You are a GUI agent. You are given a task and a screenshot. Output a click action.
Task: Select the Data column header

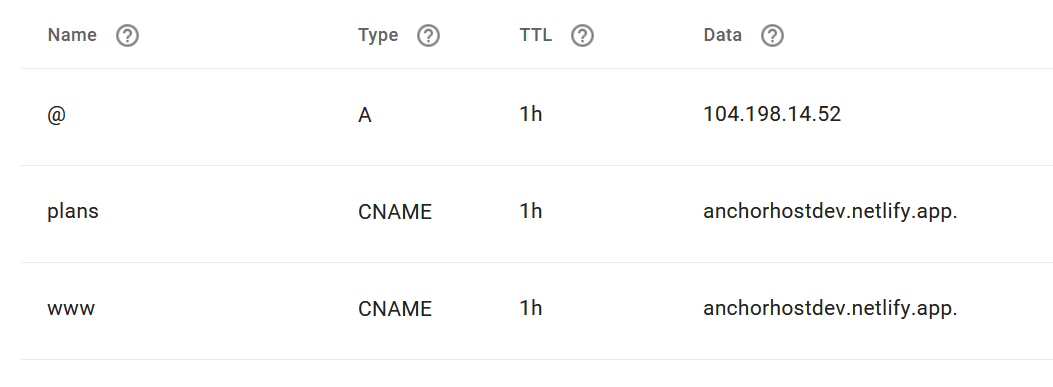[x=723, y=35]
